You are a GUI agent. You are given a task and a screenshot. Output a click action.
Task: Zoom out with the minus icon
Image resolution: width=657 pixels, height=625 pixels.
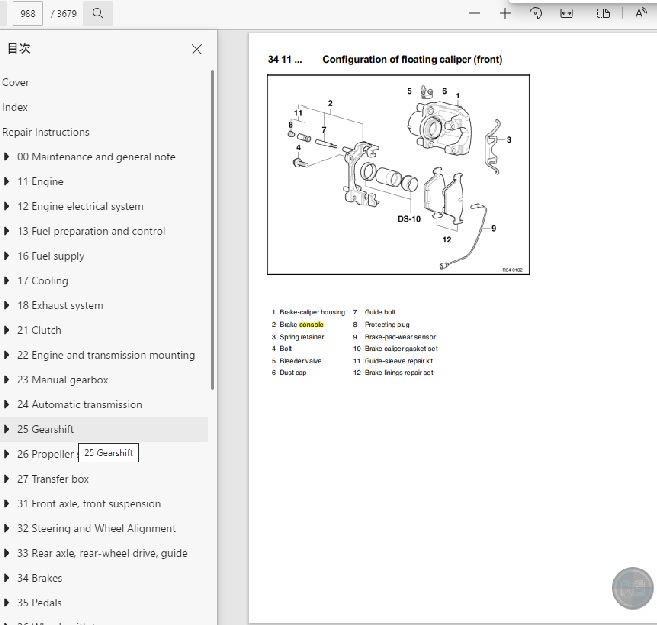[x=474, y=13]
